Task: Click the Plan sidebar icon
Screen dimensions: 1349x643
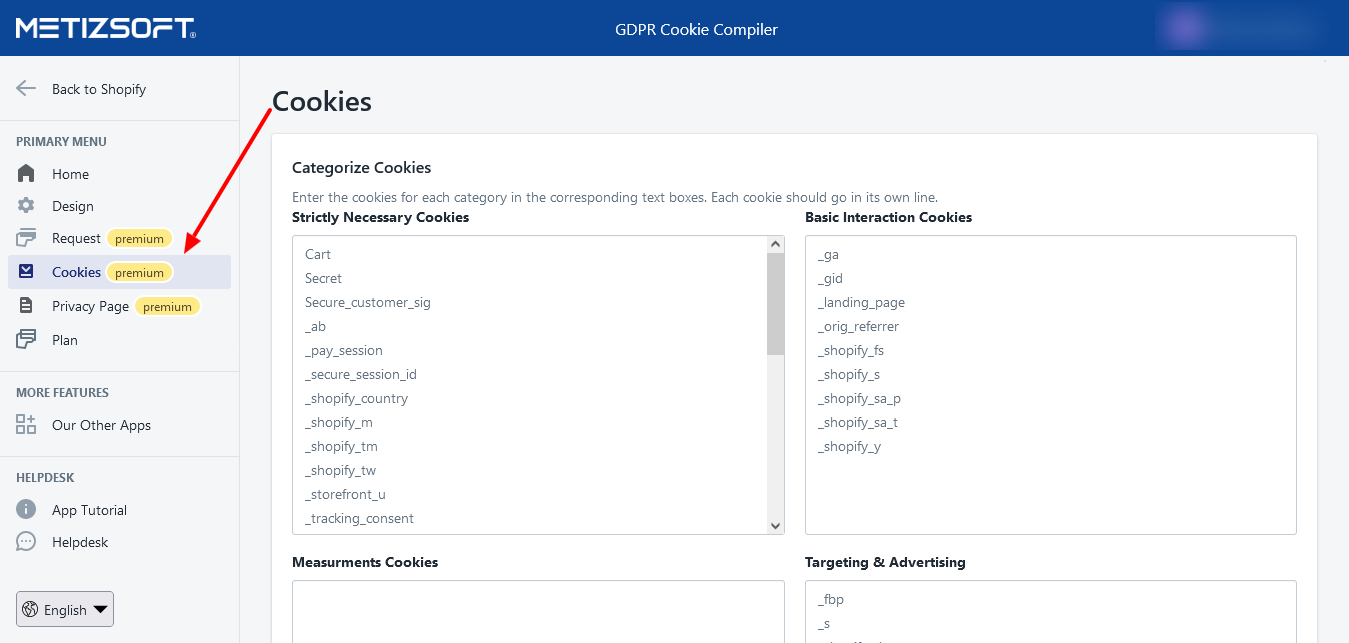Action: tap(26, 340)
